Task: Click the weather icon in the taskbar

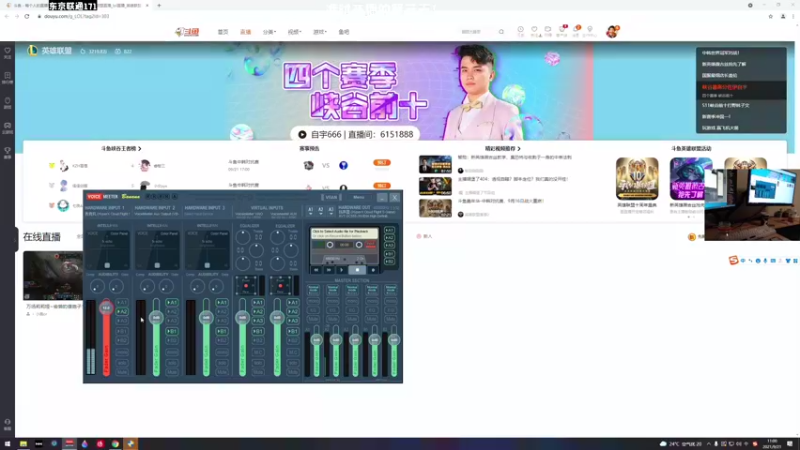Action: point(663,444)
